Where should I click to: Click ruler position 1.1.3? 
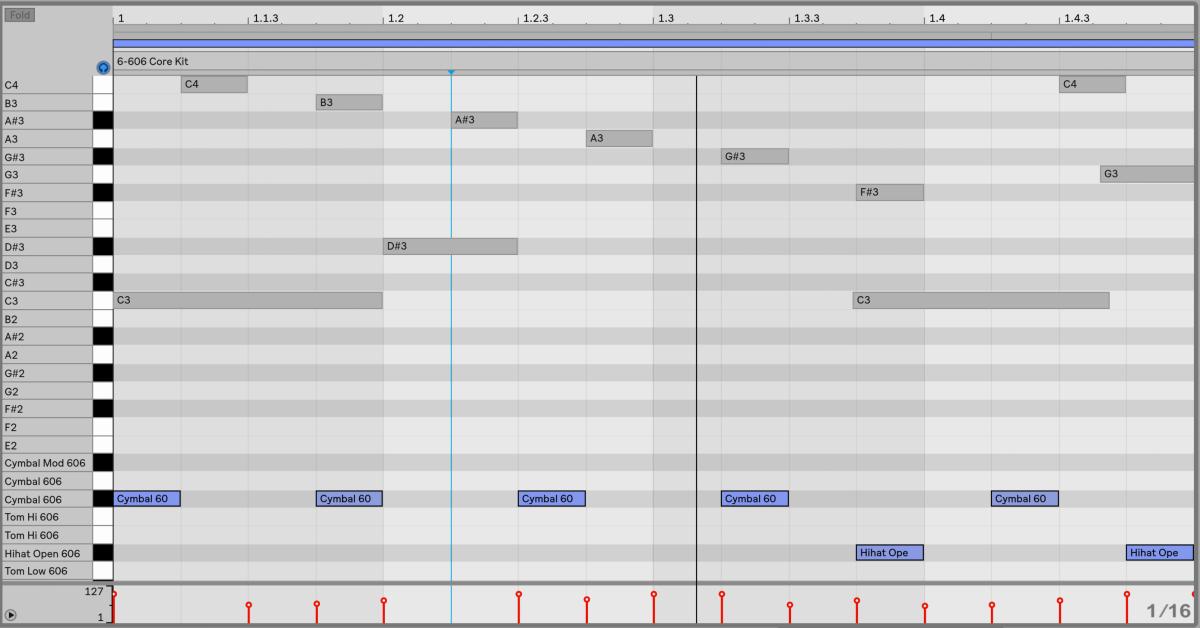pos(266,19)
